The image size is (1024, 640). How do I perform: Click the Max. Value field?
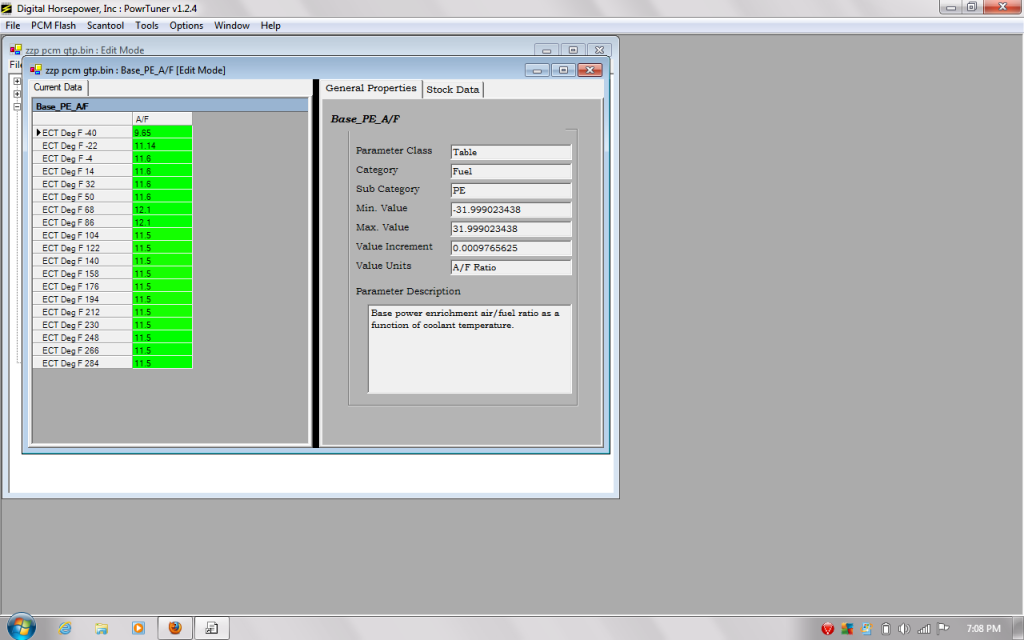click(x=511, y=229)
